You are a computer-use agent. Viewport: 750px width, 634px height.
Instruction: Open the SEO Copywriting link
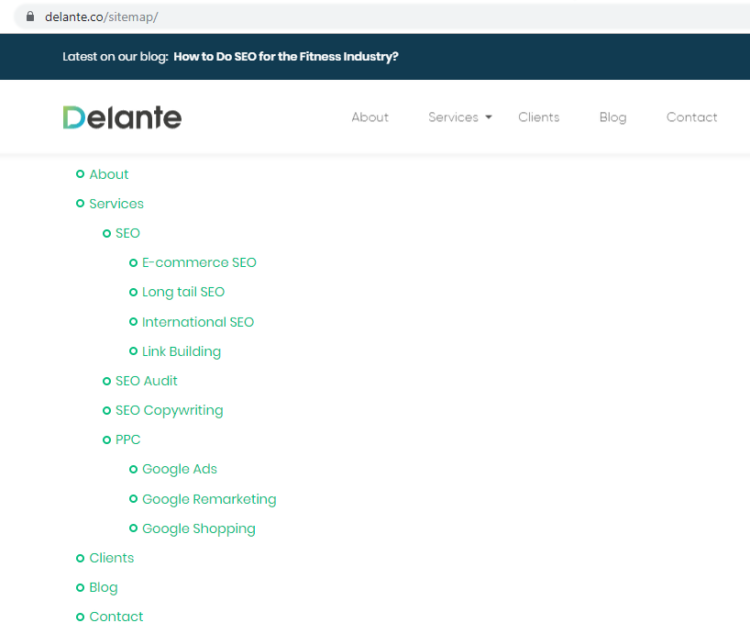click(169, 411)
